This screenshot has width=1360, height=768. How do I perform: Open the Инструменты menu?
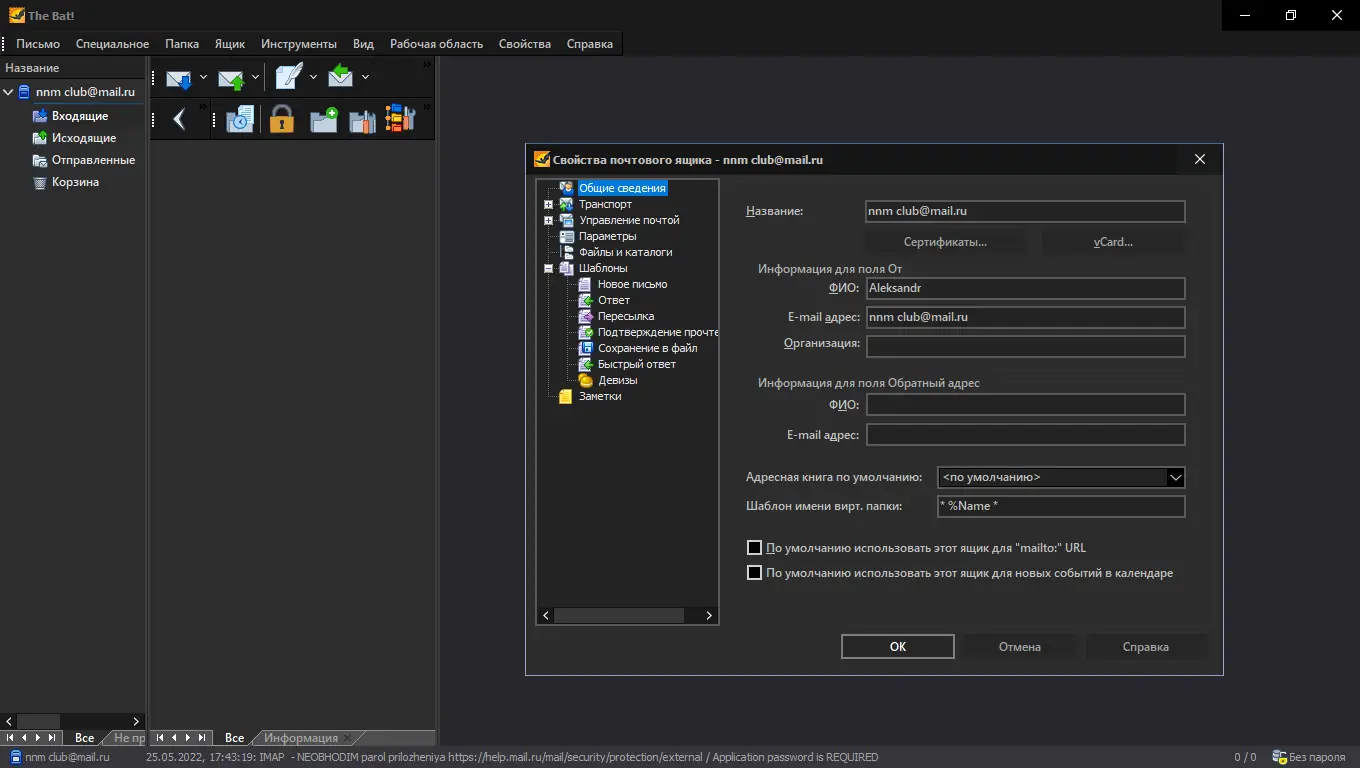point(298,44)
